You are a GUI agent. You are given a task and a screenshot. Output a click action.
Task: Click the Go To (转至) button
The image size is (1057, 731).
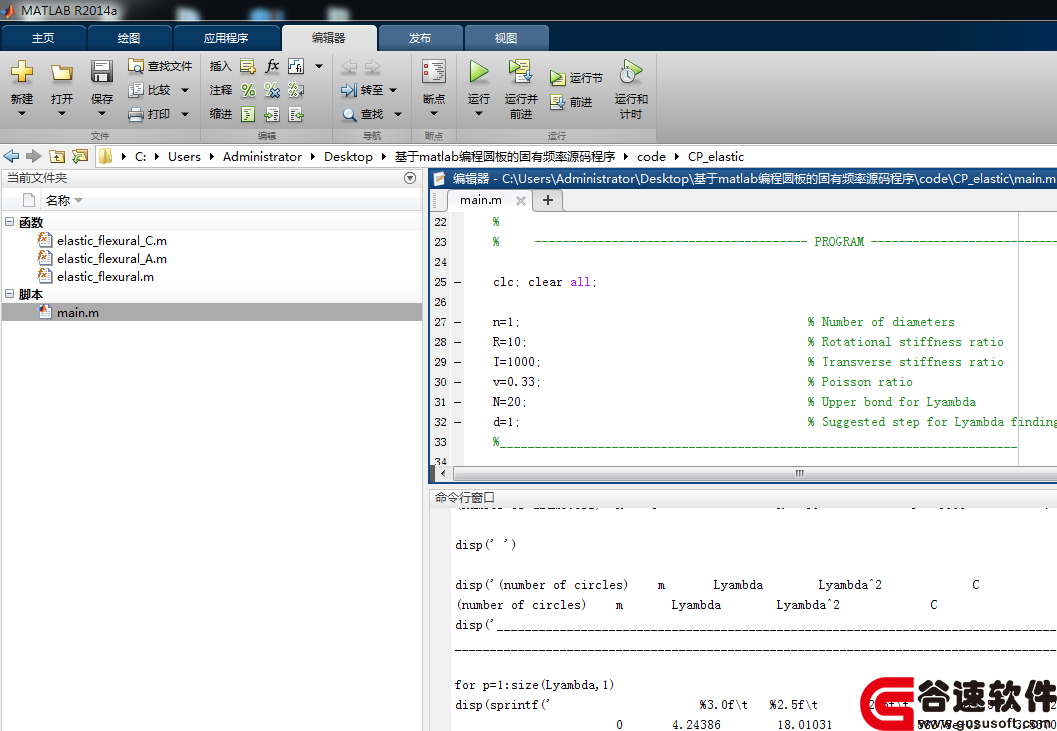point(362,90)
